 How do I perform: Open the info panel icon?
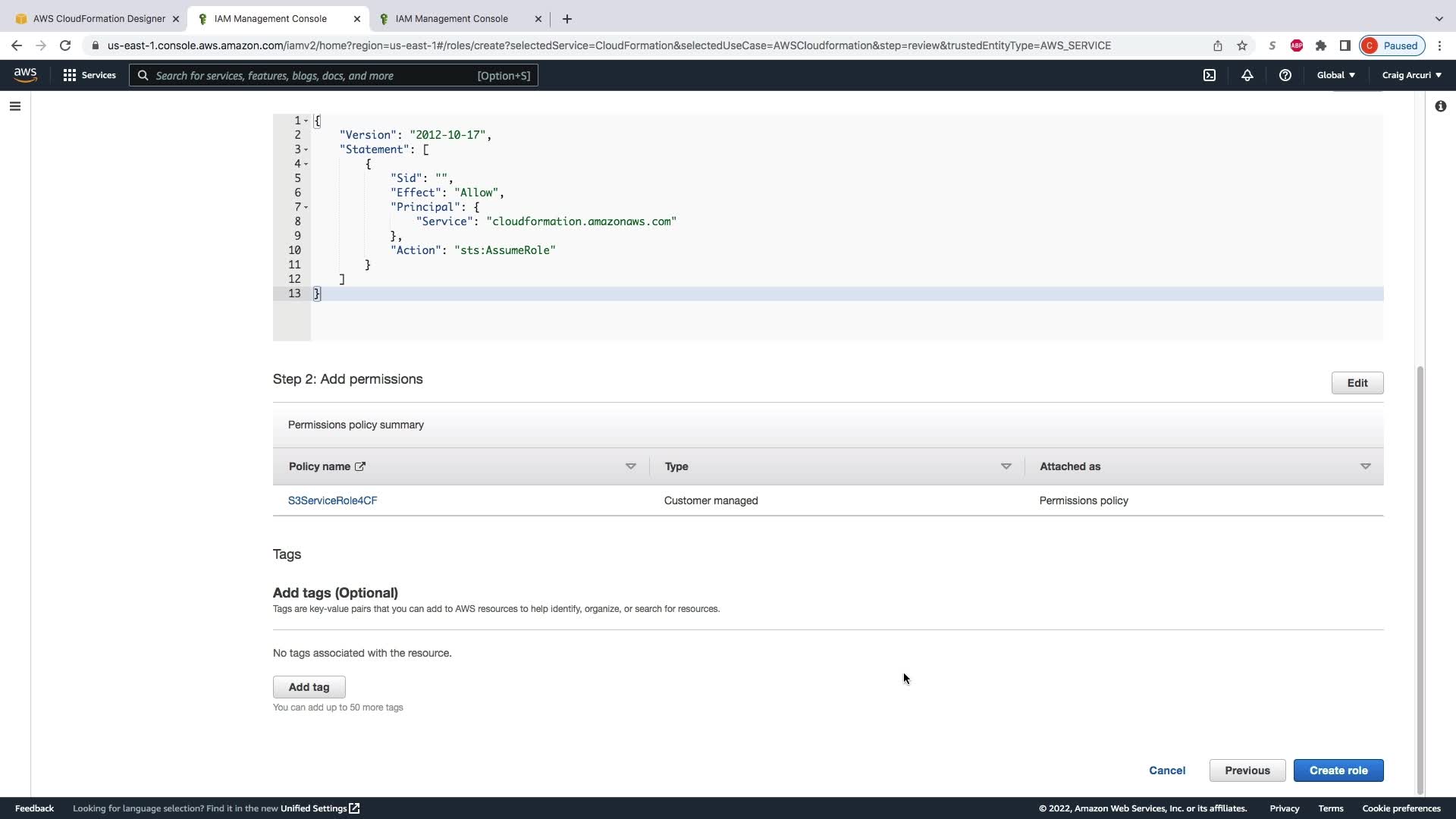[1440, 106]
